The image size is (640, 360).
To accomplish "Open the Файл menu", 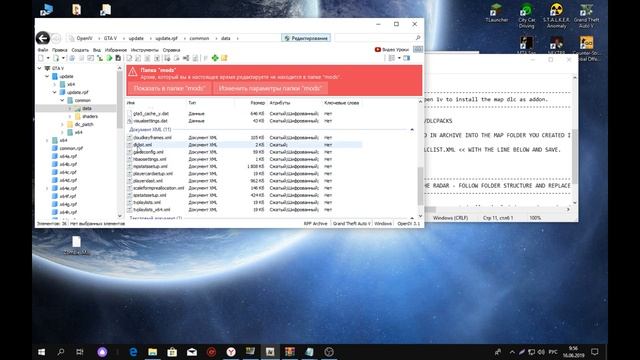I will pyautogui.click(x=43, y=50).
